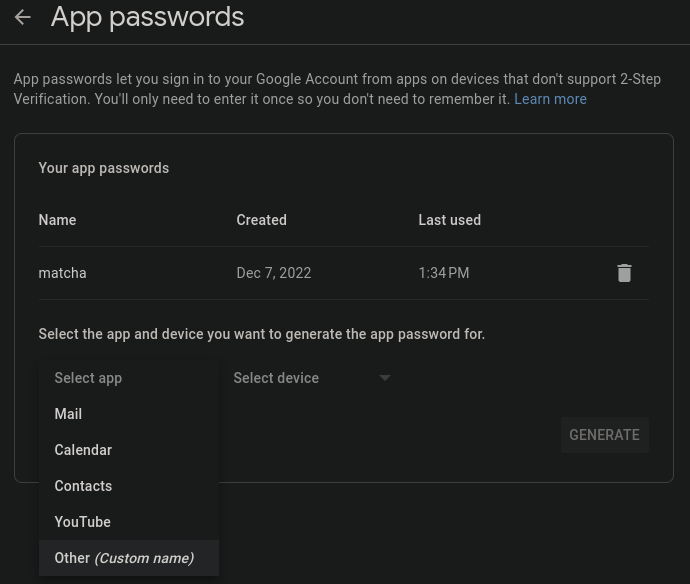690x584 pixels.
Task: Click the Last used column header
Action: pyautogui.click(x=449, y=220)
